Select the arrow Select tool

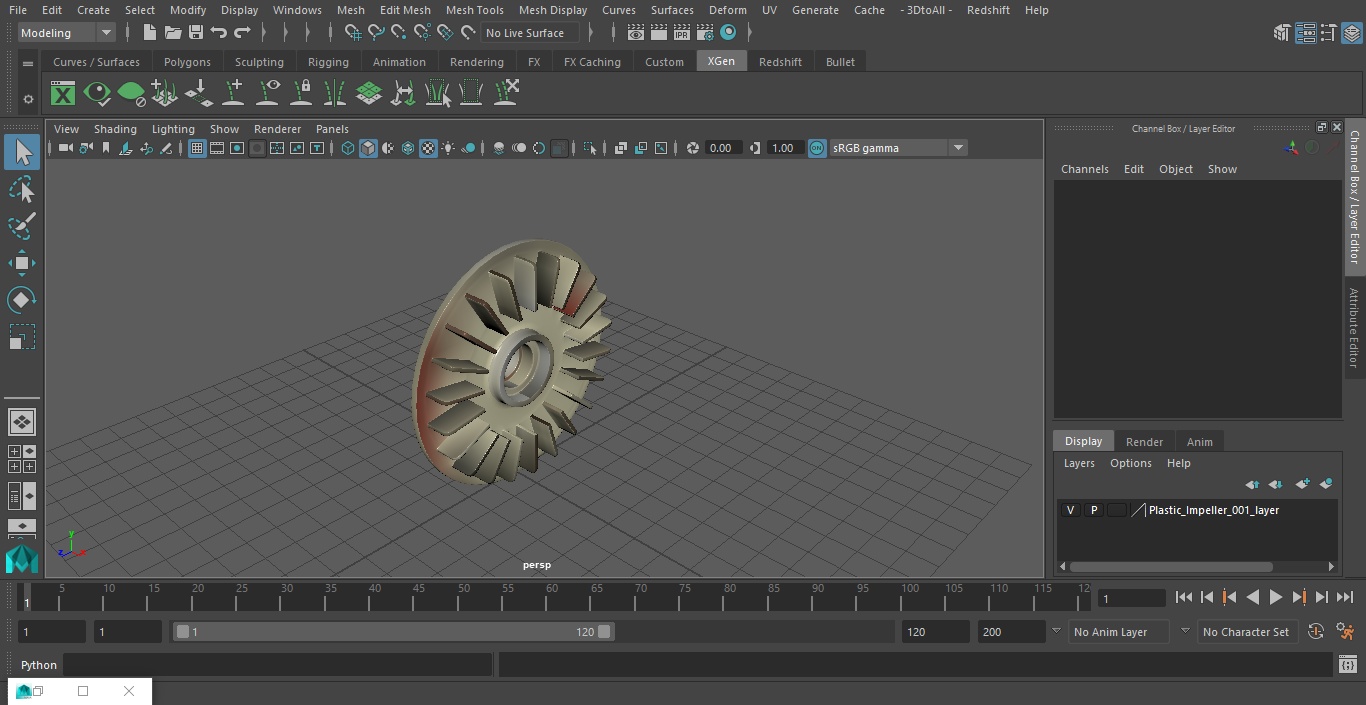(x=22, y=152)
